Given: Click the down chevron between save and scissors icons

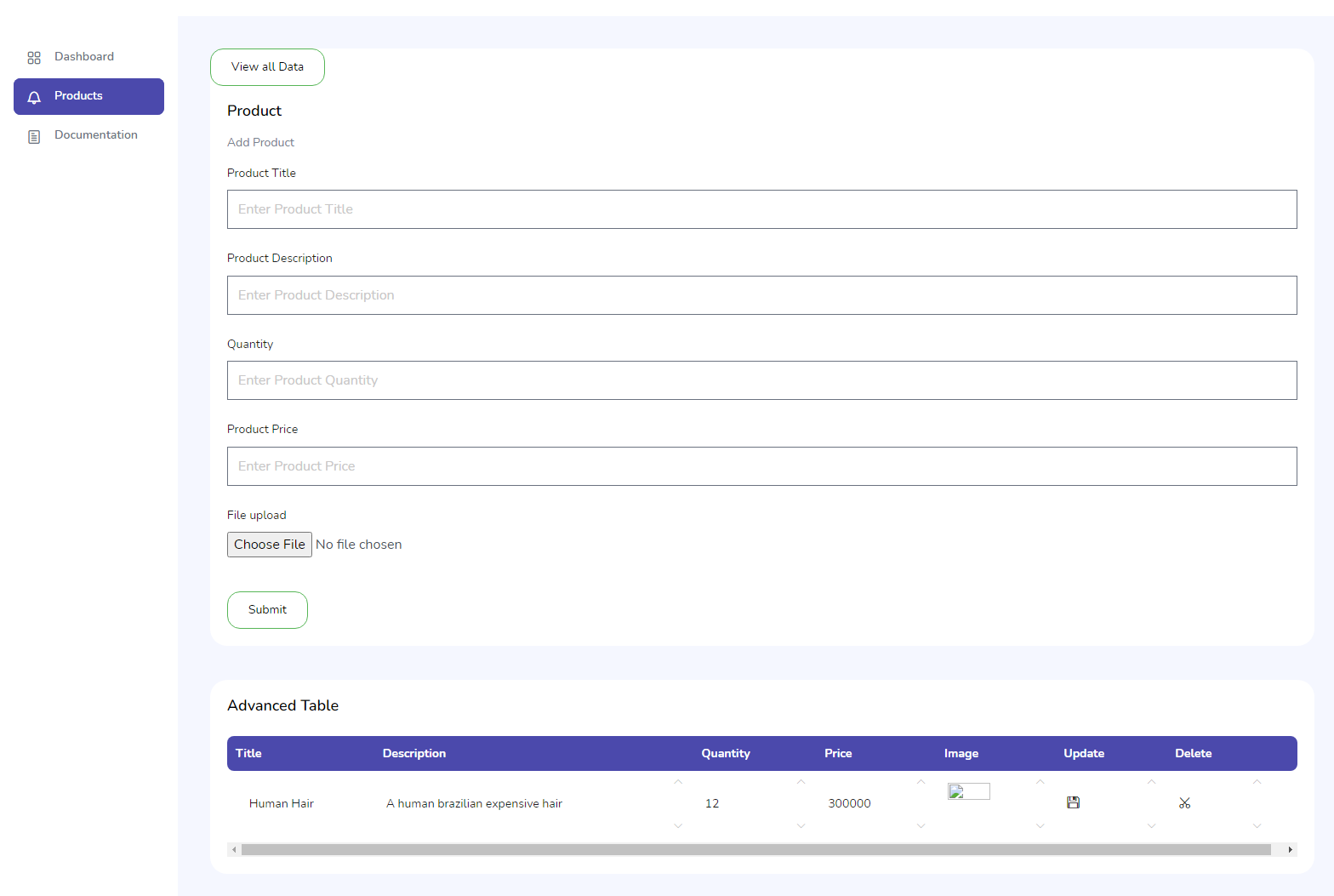Looking at the screenshot, I should point(1151,825).
